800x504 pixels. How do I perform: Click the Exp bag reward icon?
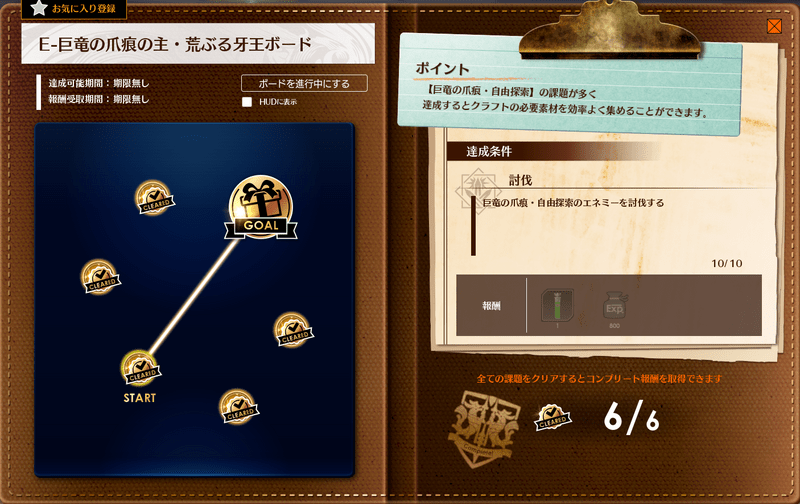click(615, 306)
